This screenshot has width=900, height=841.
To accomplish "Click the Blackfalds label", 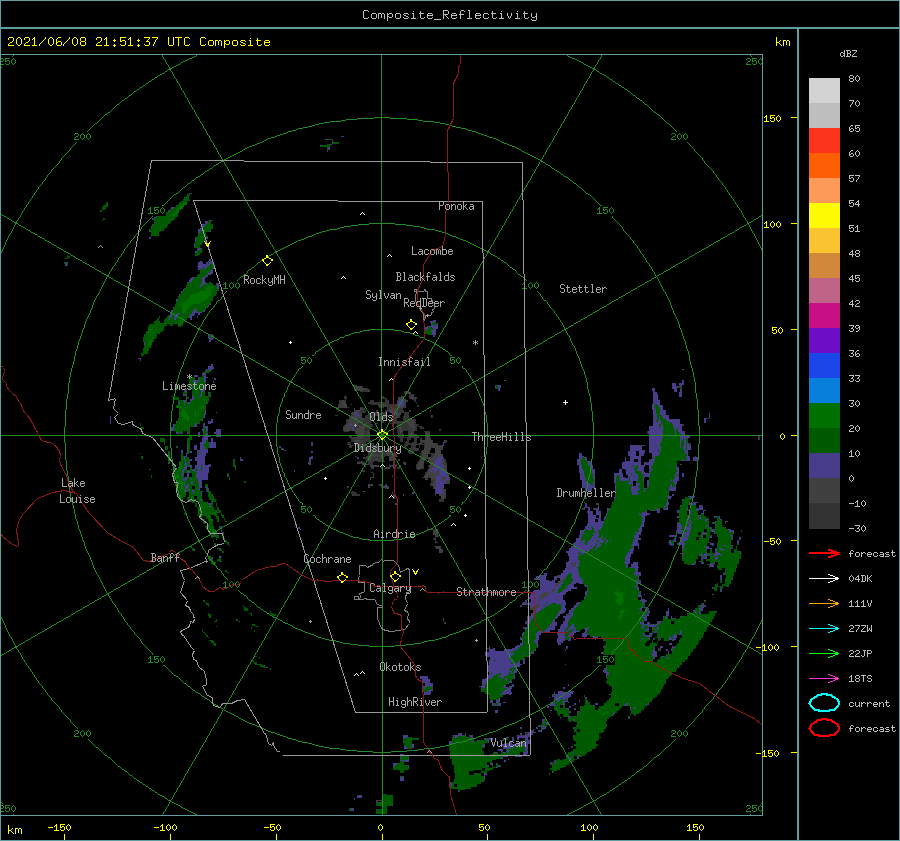I will pyautogui.click(x=425, y=277).
